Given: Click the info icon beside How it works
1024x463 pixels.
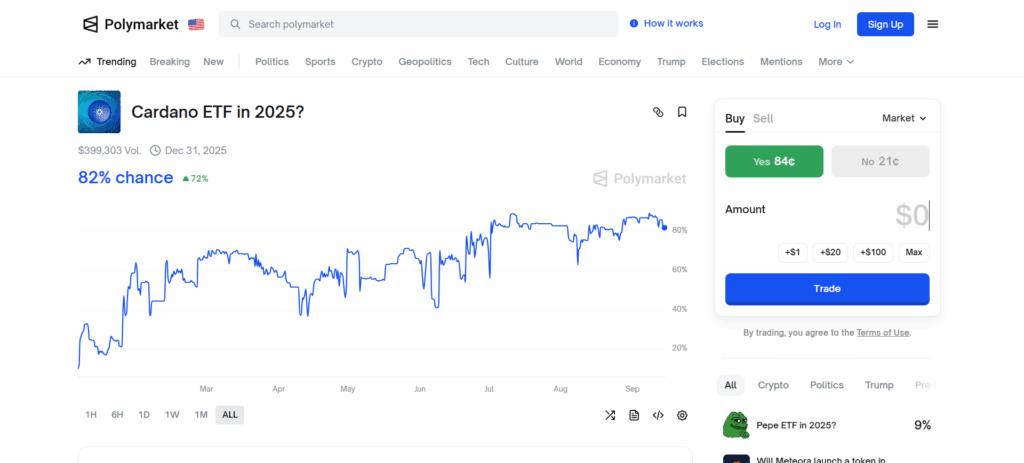Looking at the screenshot, I should (633, 24).
